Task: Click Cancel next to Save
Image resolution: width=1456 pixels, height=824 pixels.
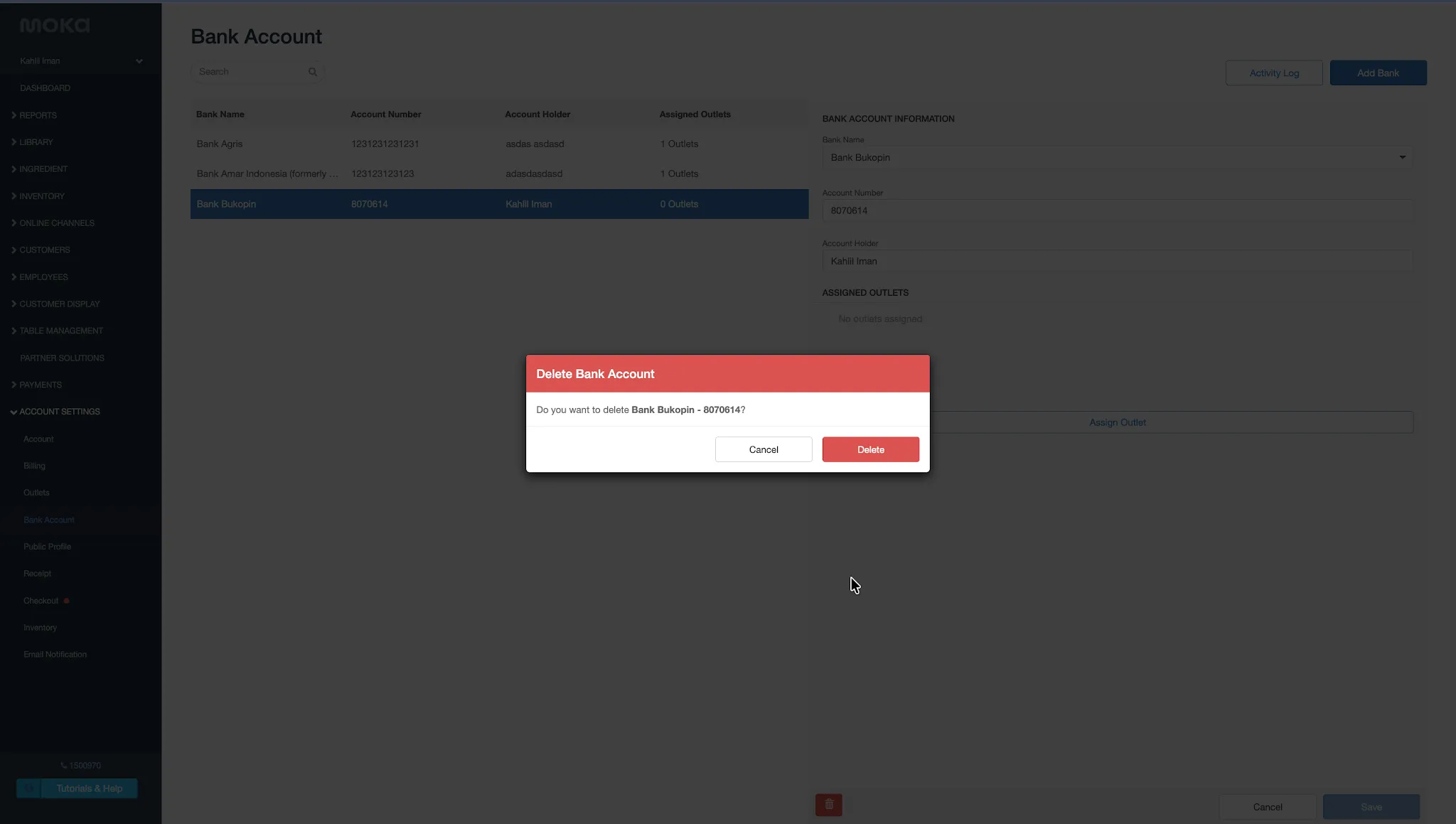Action: click(x=1268, y=807)
